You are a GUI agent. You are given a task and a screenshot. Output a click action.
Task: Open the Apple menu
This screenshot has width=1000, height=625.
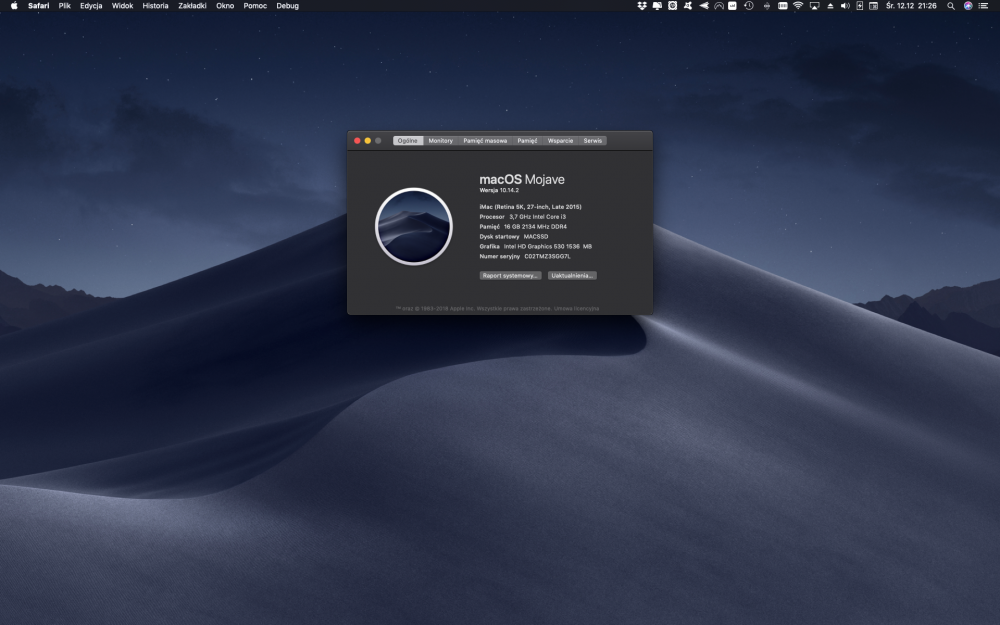pyautogui.click(x=14, y=6)
